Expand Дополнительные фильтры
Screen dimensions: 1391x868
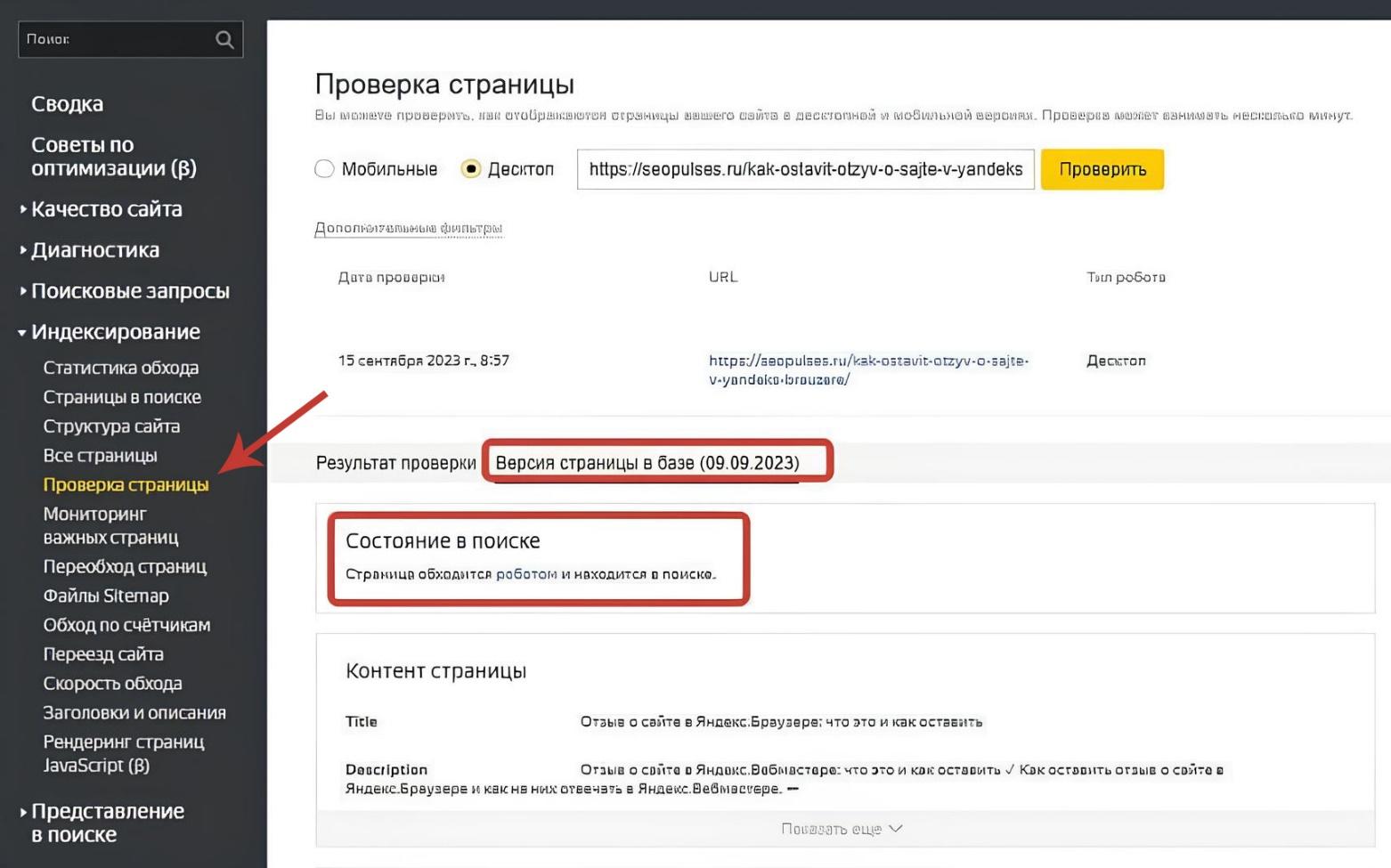408,229
